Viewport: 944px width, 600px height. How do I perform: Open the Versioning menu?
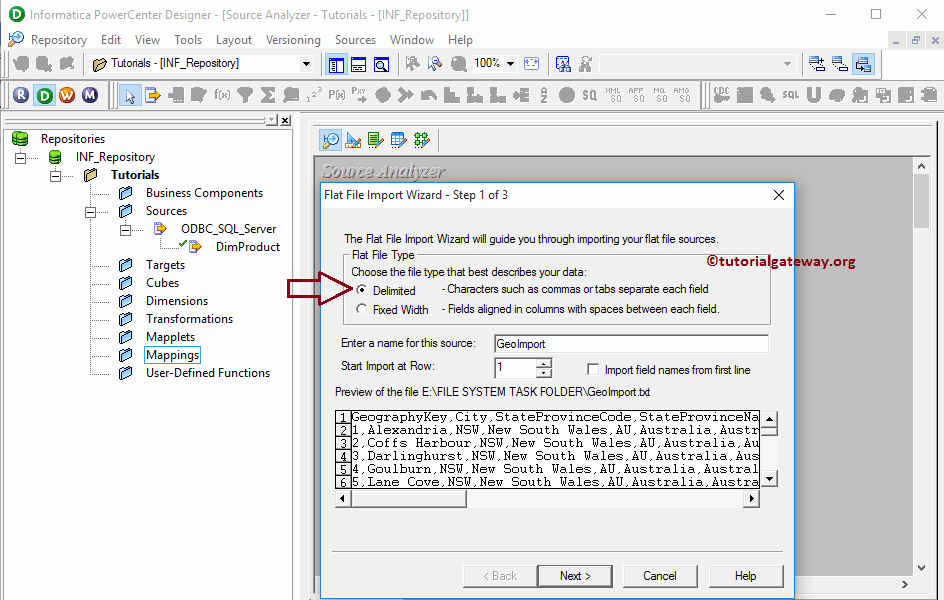tap(293, 40)
